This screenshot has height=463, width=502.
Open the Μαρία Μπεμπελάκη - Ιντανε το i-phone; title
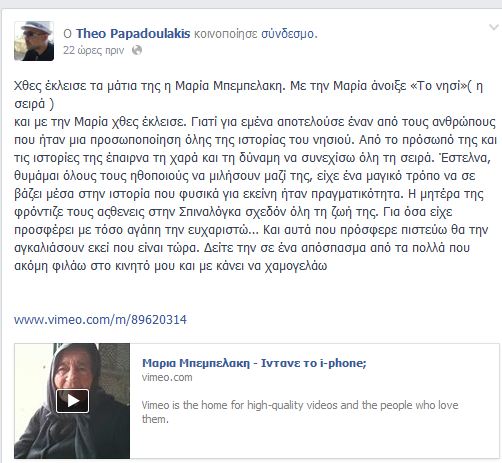click(x=254, y=363)
